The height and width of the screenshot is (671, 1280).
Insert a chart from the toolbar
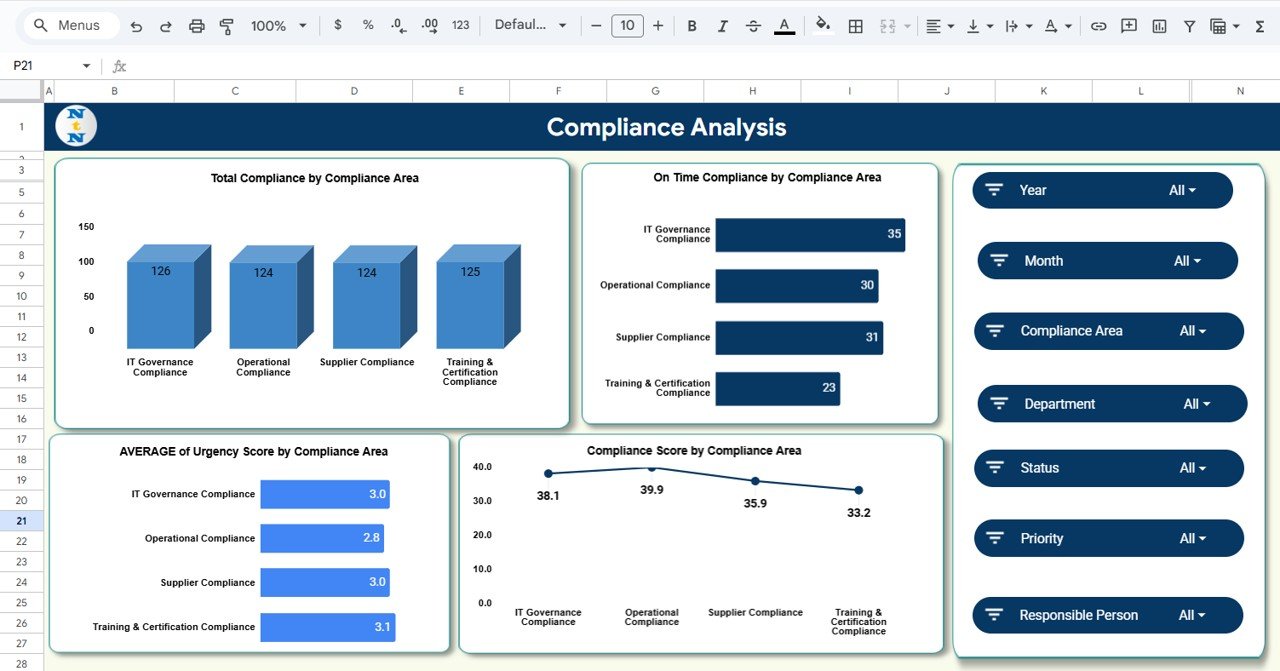1159,26
